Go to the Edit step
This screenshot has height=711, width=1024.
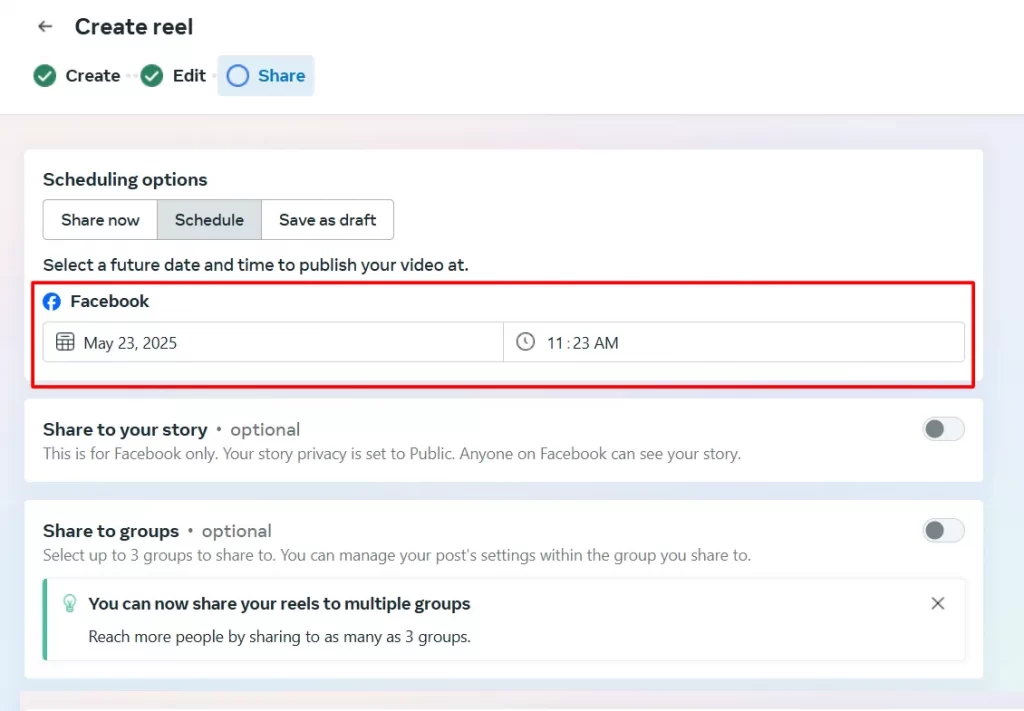click(174, 76)
